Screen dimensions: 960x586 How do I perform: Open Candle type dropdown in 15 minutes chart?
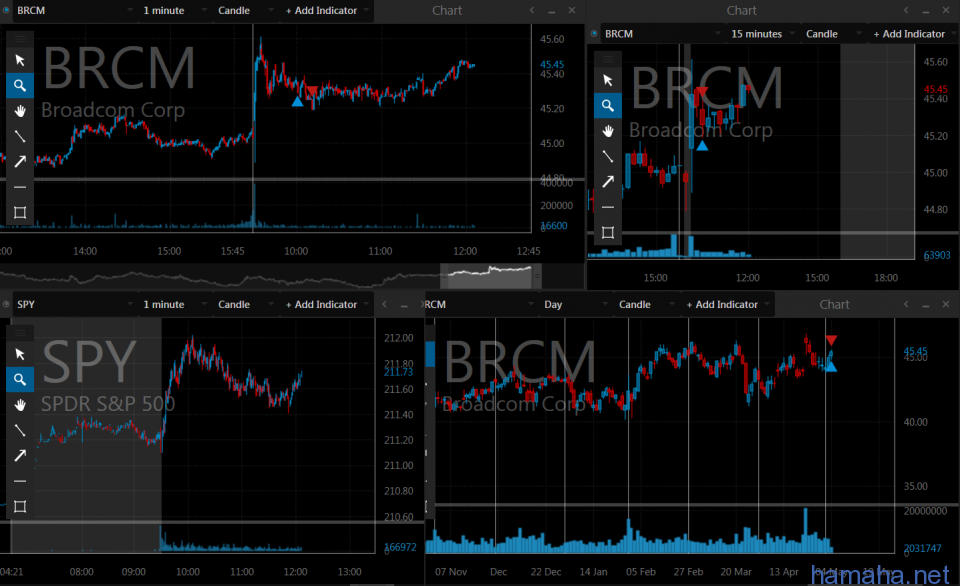832,34
